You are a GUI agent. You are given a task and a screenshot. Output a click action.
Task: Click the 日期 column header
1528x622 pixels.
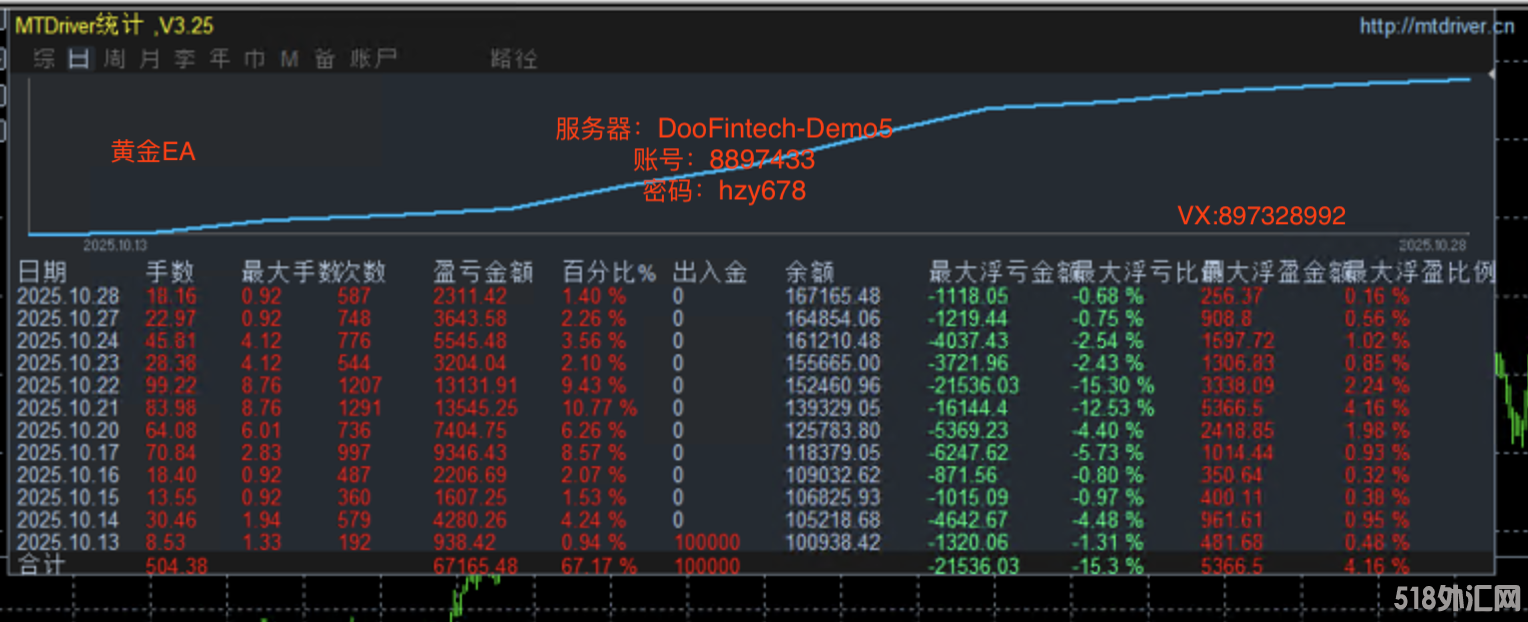coord(43,272)
